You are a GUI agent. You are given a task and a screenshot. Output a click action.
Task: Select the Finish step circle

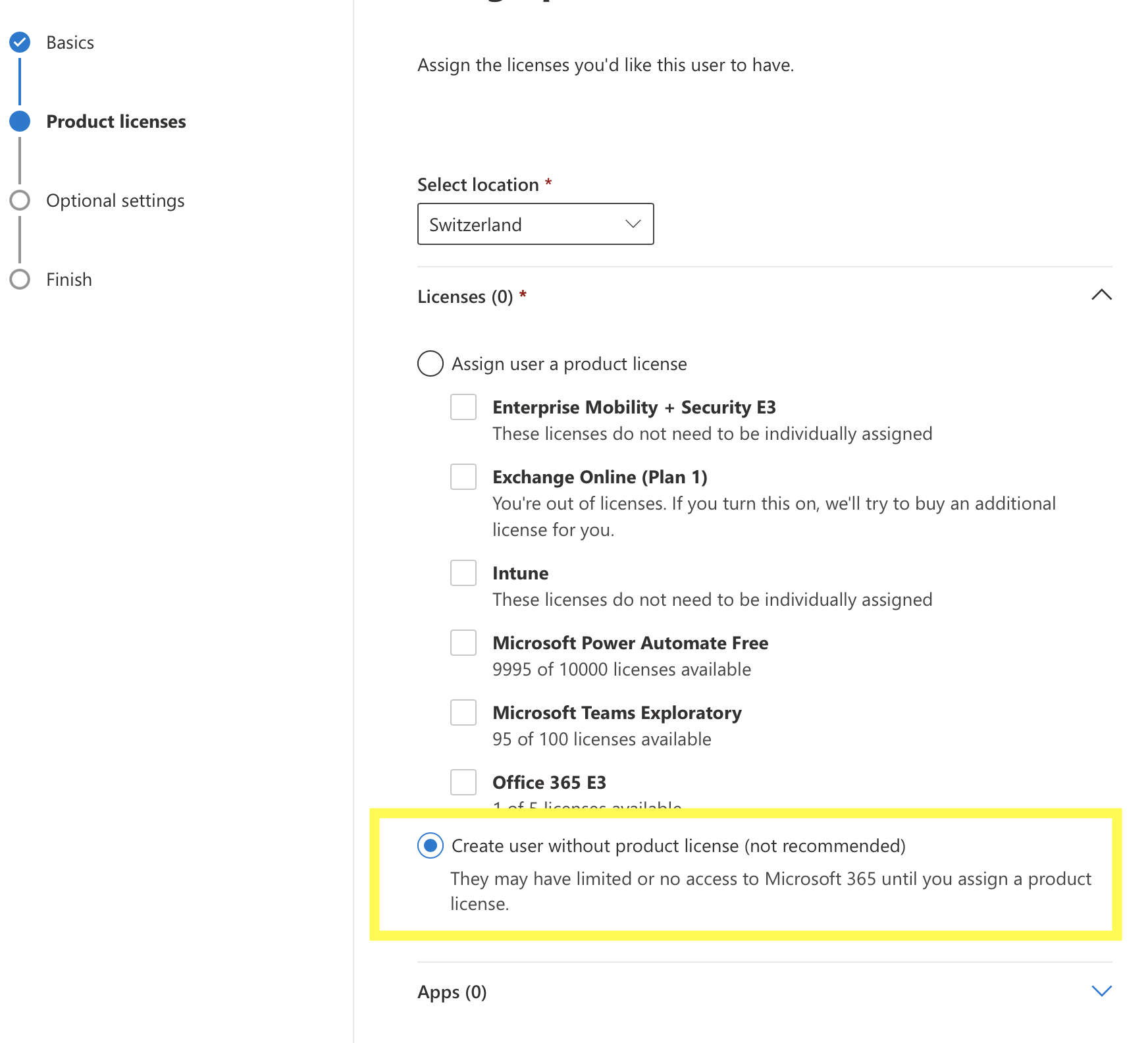tap(20, 279)
